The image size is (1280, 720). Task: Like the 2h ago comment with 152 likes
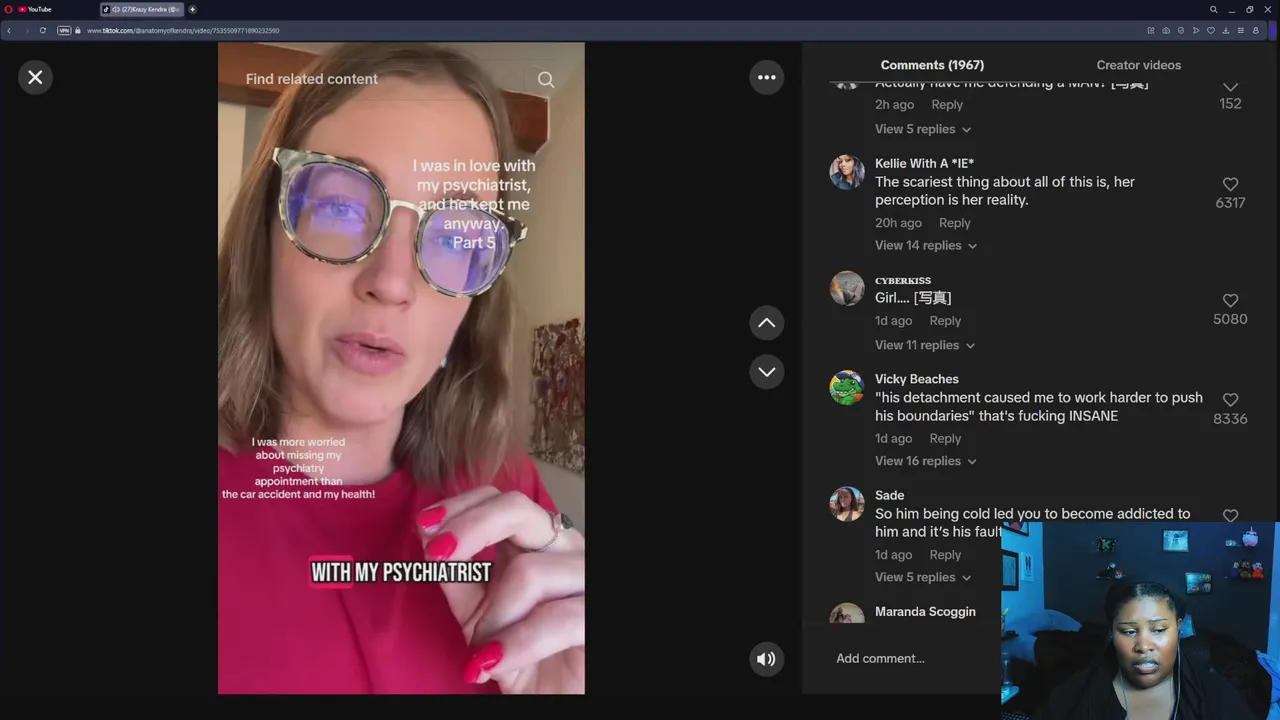pyautogui.click(x=1230, y=88)
